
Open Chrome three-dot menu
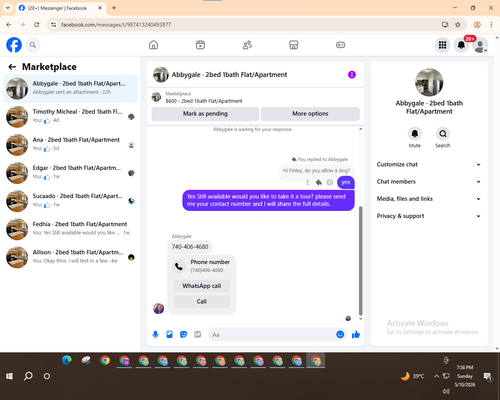(491, 25)
